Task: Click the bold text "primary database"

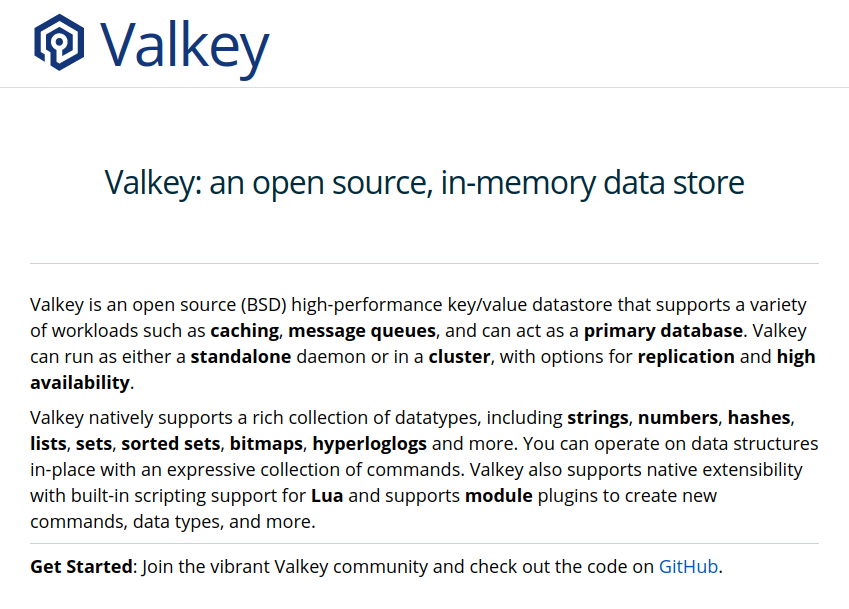Action: click(x=663, y=330)
